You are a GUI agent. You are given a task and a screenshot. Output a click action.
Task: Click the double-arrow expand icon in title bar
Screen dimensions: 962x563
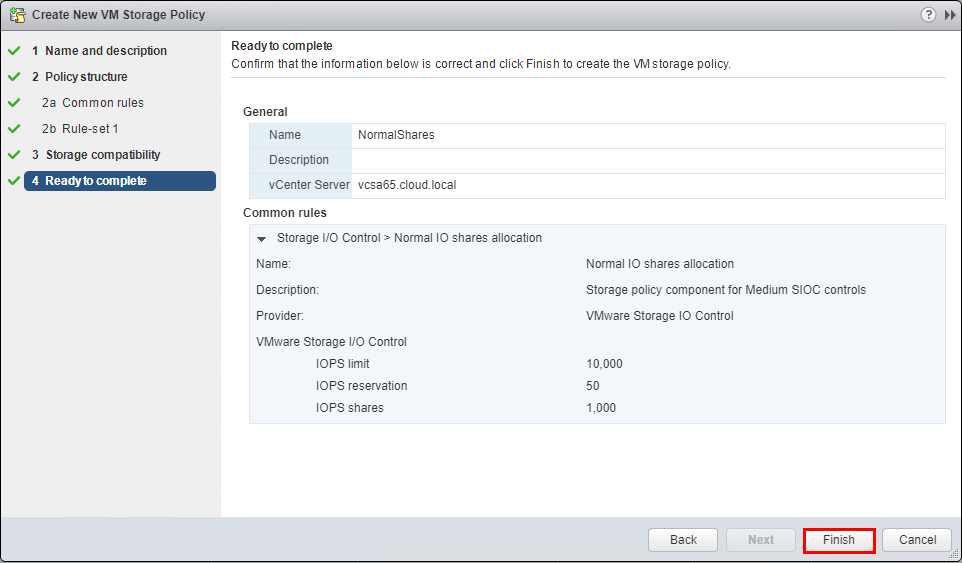pyautogui.click(x=949, y=15)
